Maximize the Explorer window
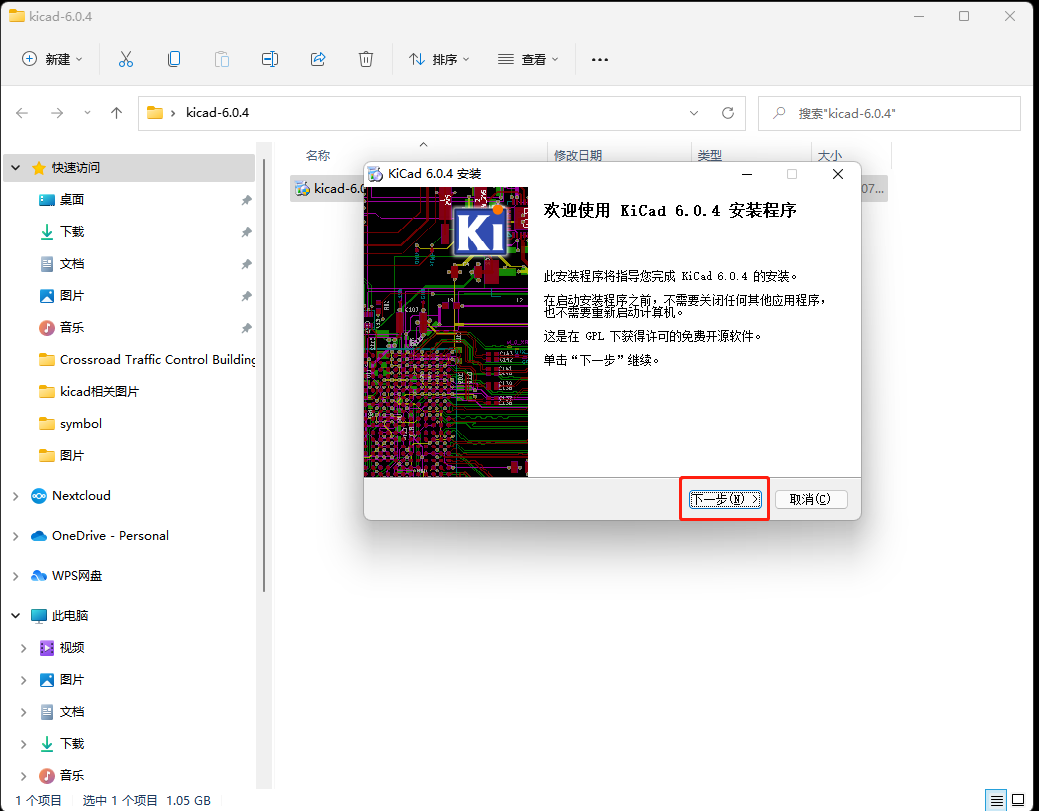1039x811 pixels. point(964,17)
